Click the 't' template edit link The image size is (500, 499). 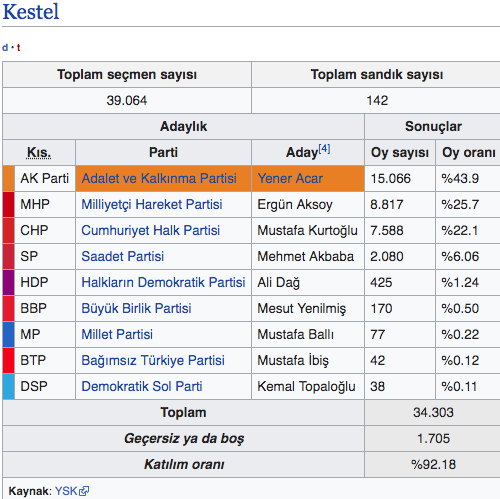coord(19,48)
